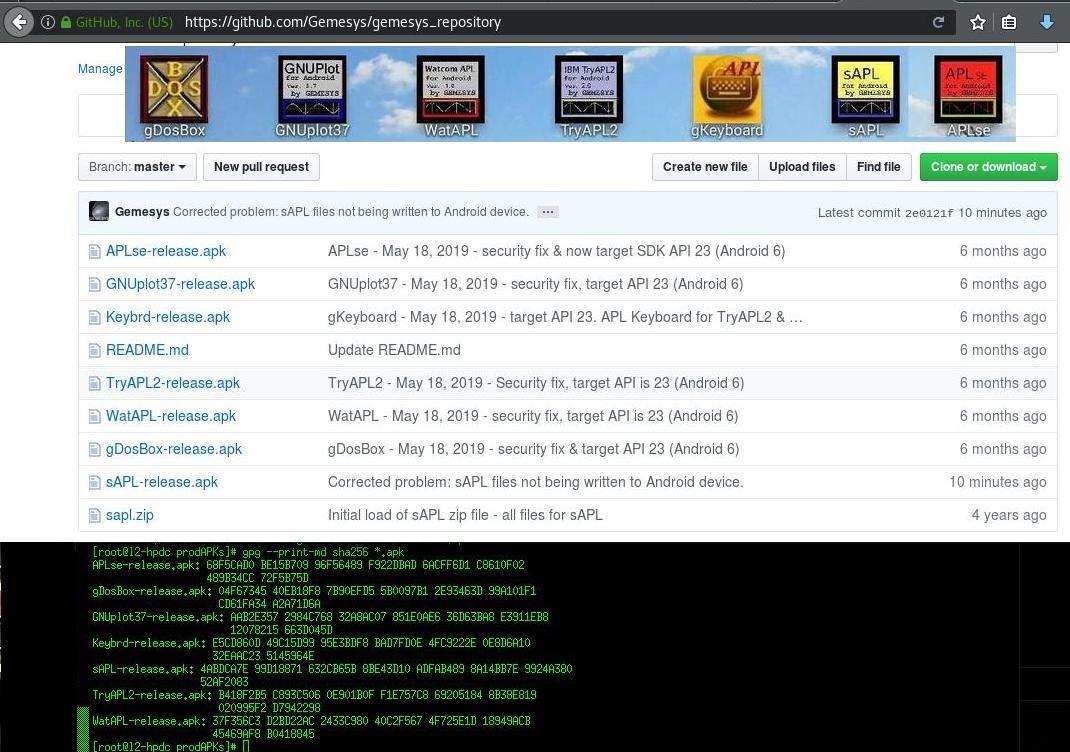Click file icon beside GNUplot37-release.apk
Viewport: 1070px width, 752px height.
(94, 285)
